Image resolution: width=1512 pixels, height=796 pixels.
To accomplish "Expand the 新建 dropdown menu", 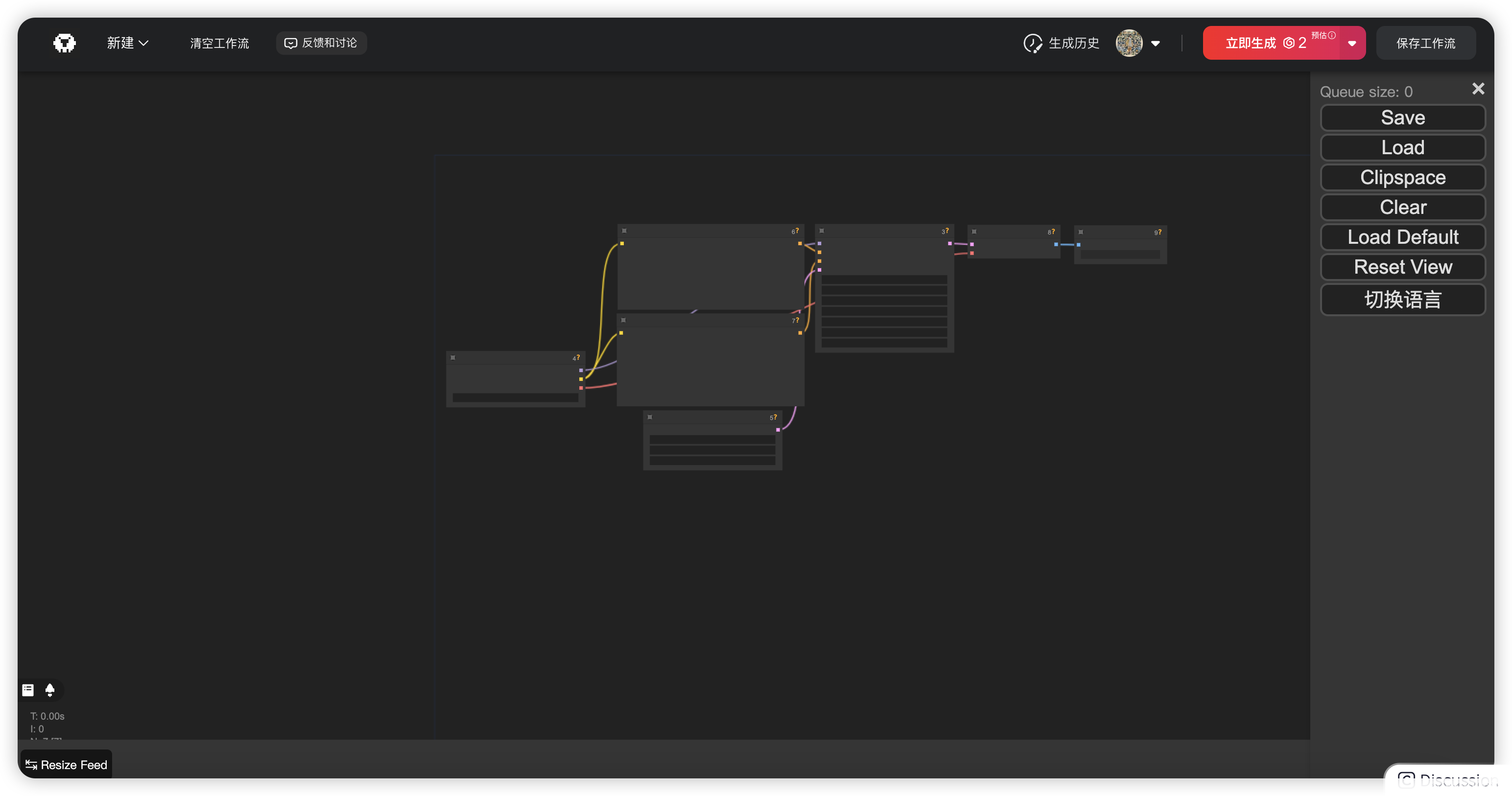I will click(127, 43).
